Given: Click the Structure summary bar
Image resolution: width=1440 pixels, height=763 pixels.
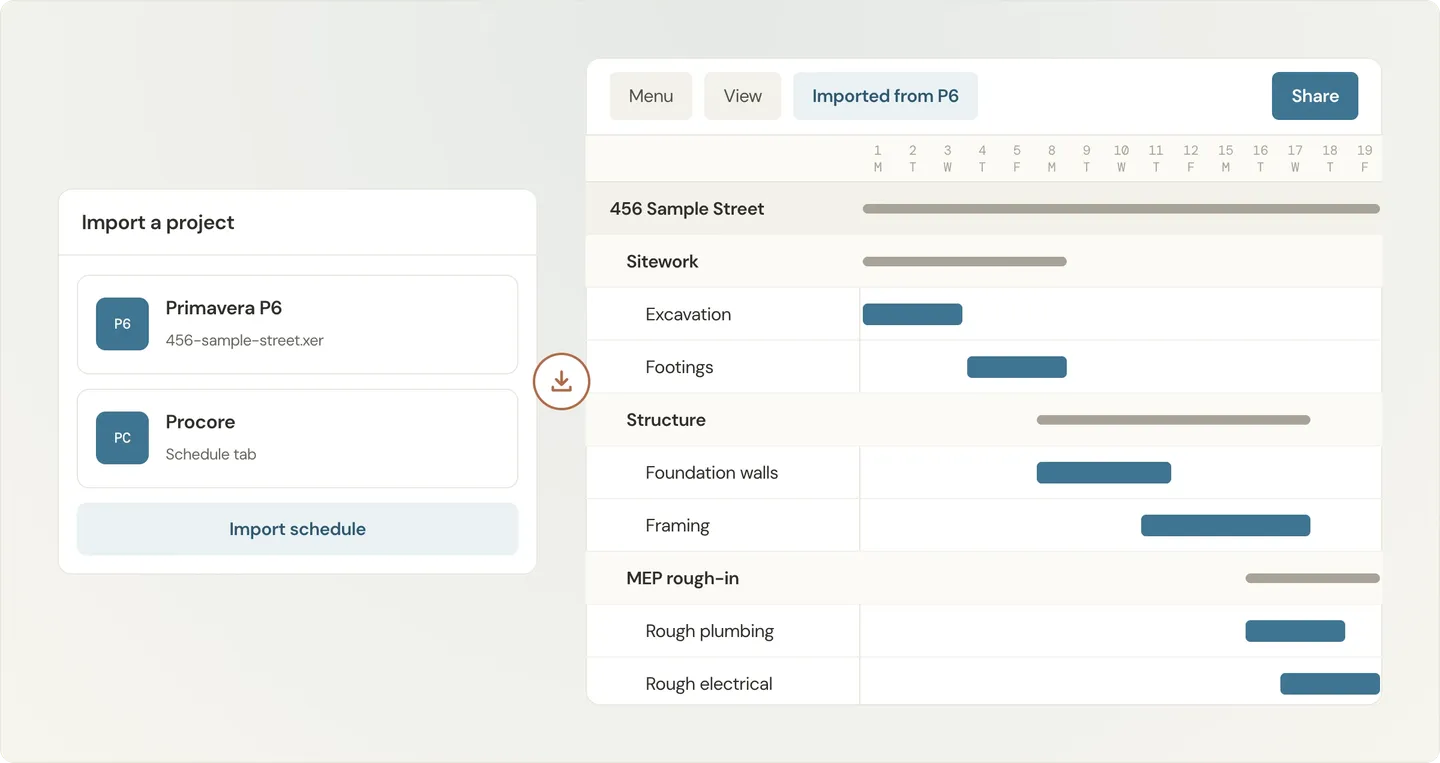Looking at the screenshot, I should 1173,420.
